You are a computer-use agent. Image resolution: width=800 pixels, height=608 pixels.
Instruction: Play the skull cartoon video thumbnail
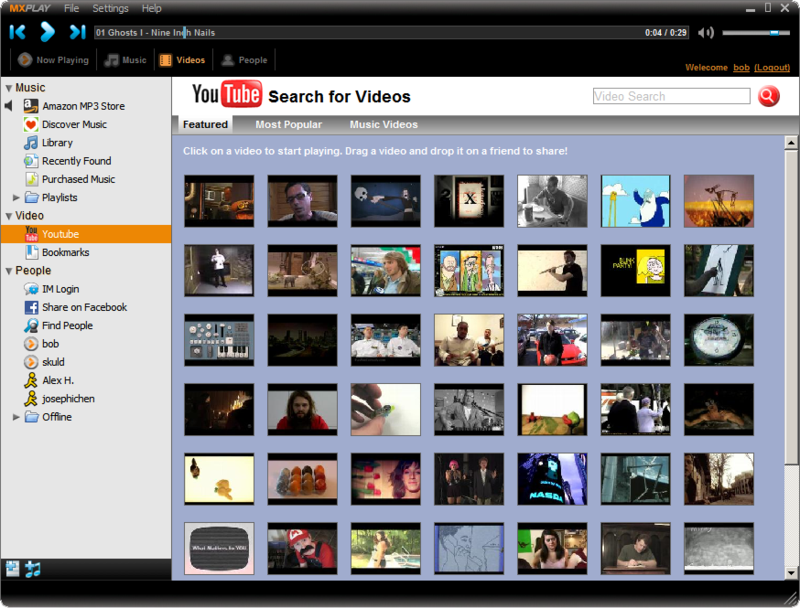pos(386,201)
